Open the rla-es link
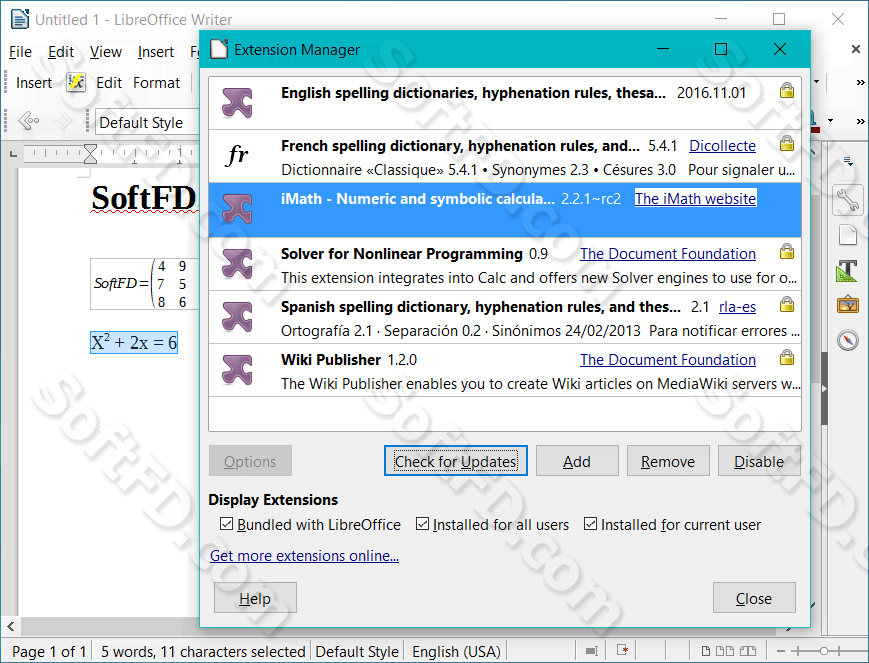 pyautogui.click(x=737, y=307)
